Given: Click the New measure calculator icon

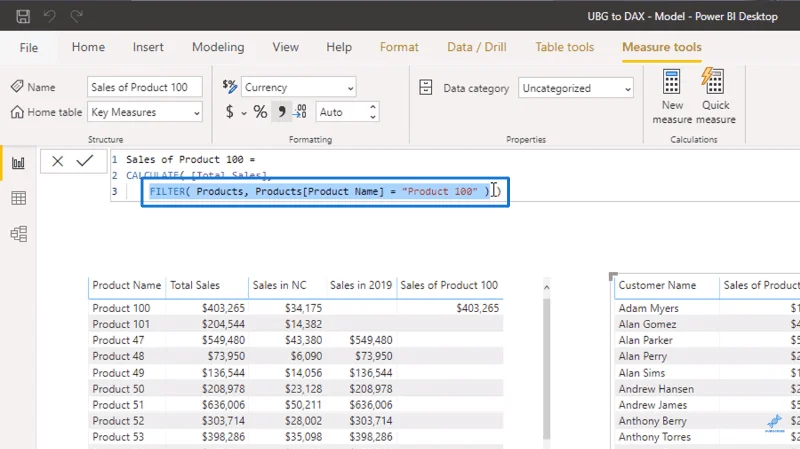Looking at the screenshot, I should pyautogui.click(x=671, y=82).
